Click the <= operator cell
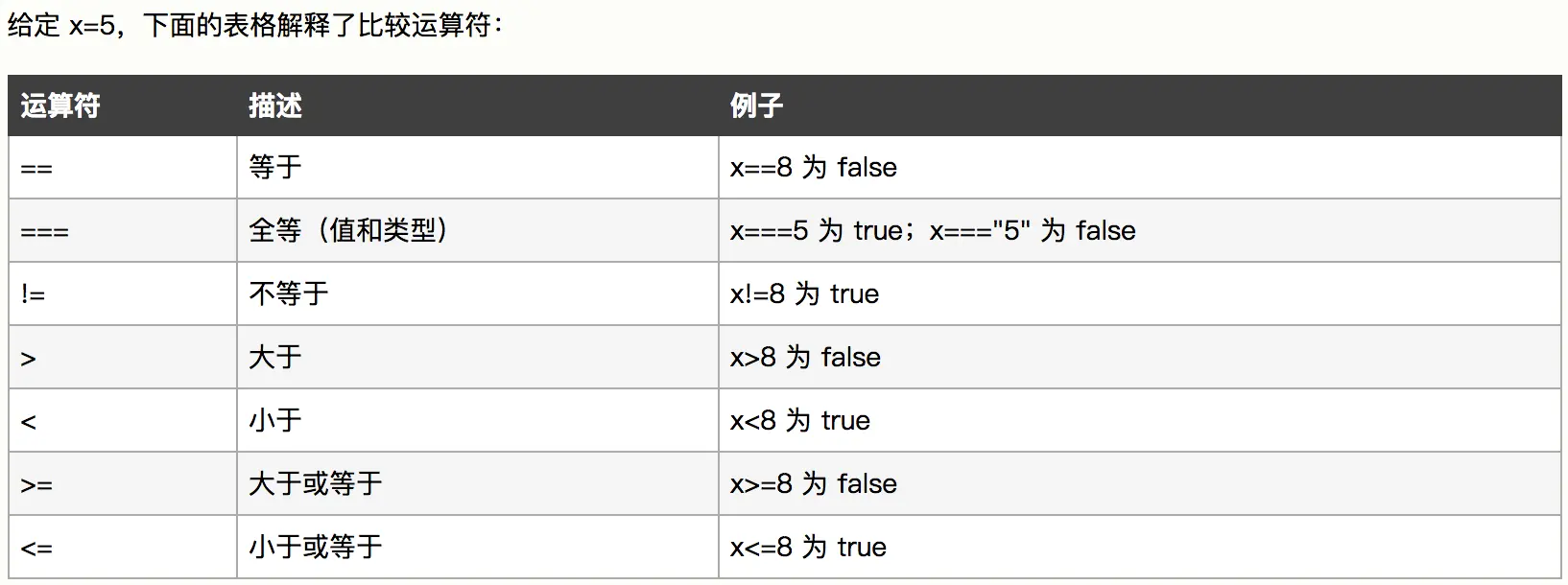The height and width of the screenshot is (585, 1568). [x=36, y=549]
